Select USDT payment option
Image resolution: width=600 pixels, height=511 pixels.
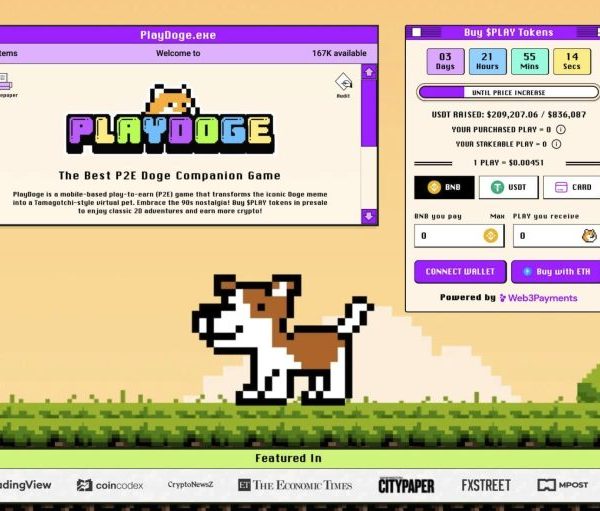[509, 187]
